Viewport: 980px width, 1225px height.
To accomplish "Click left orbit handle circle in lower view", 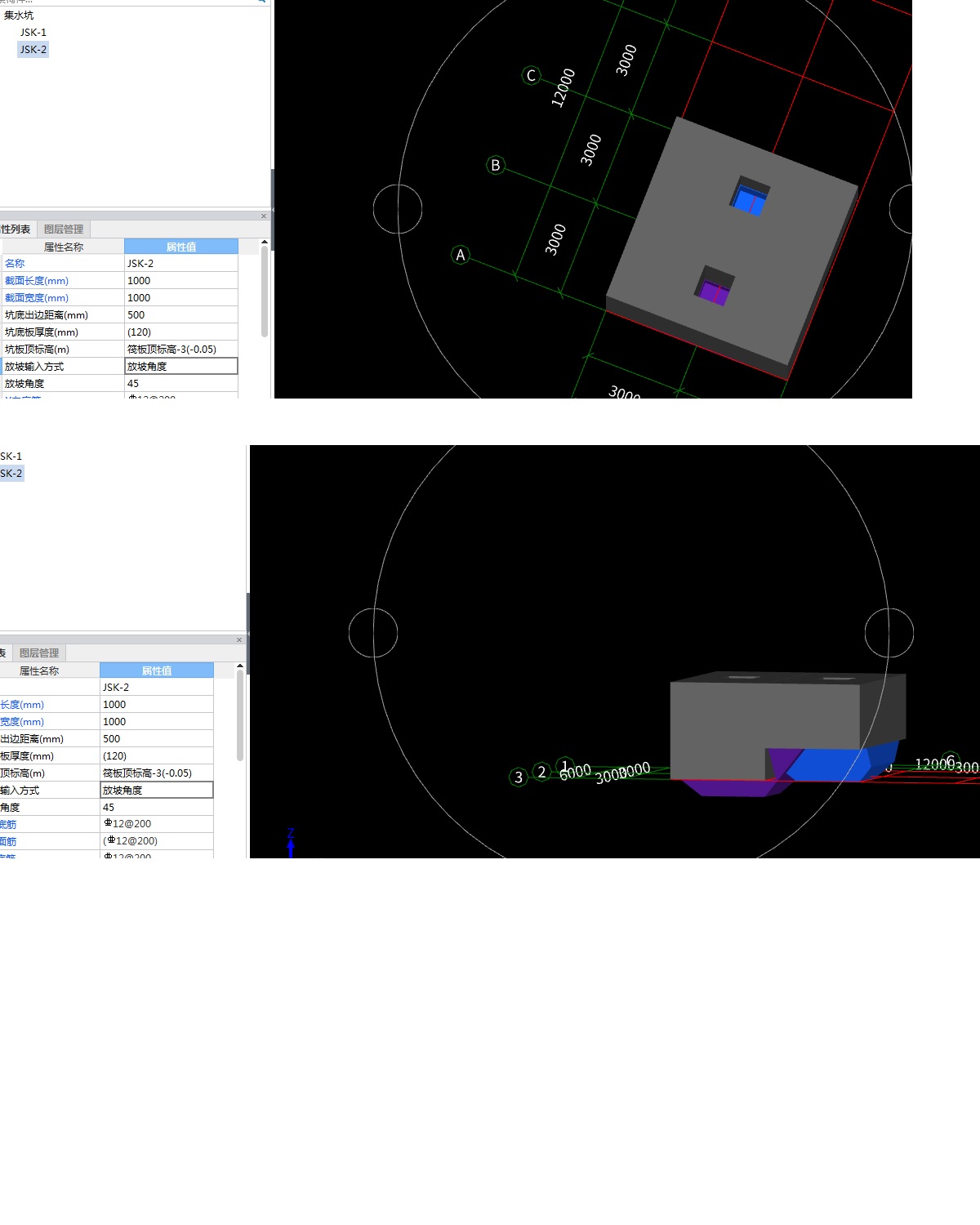I will click(x=373, y=633).
